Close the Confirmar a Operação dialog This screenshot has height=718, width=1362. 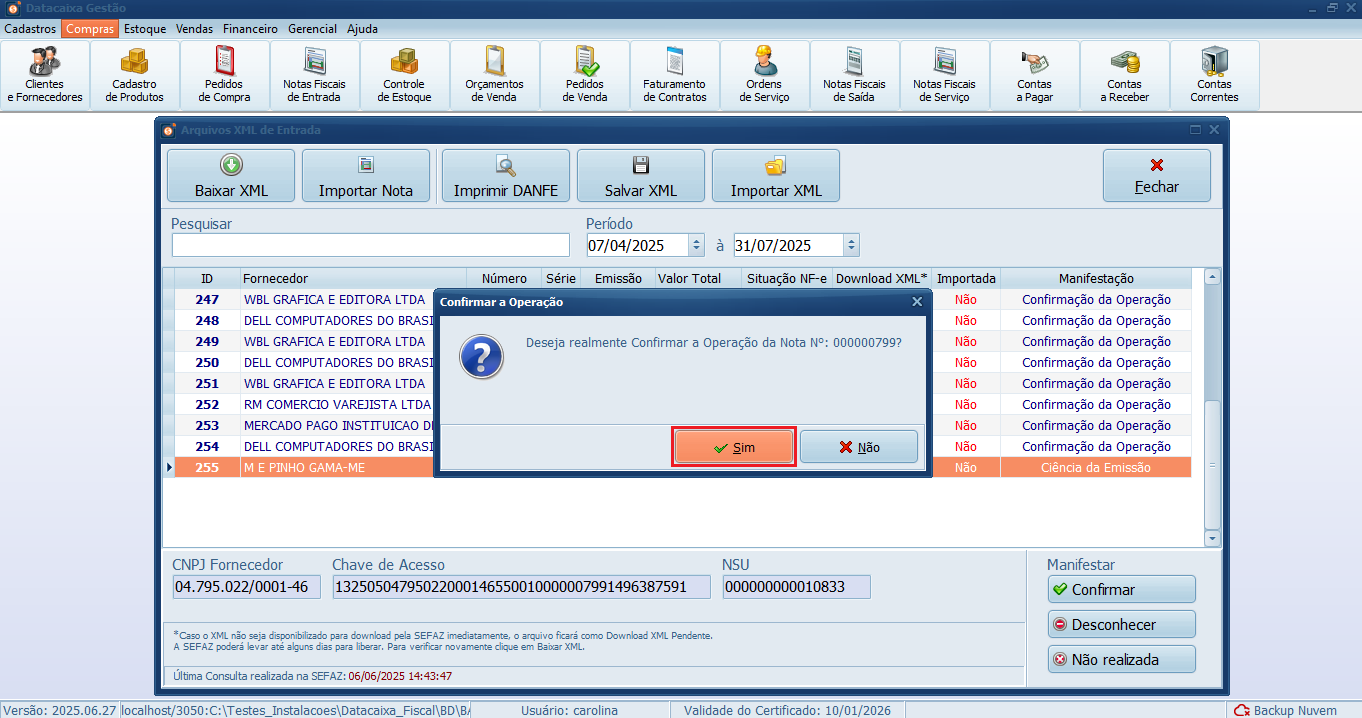click(x=917, y=301)
